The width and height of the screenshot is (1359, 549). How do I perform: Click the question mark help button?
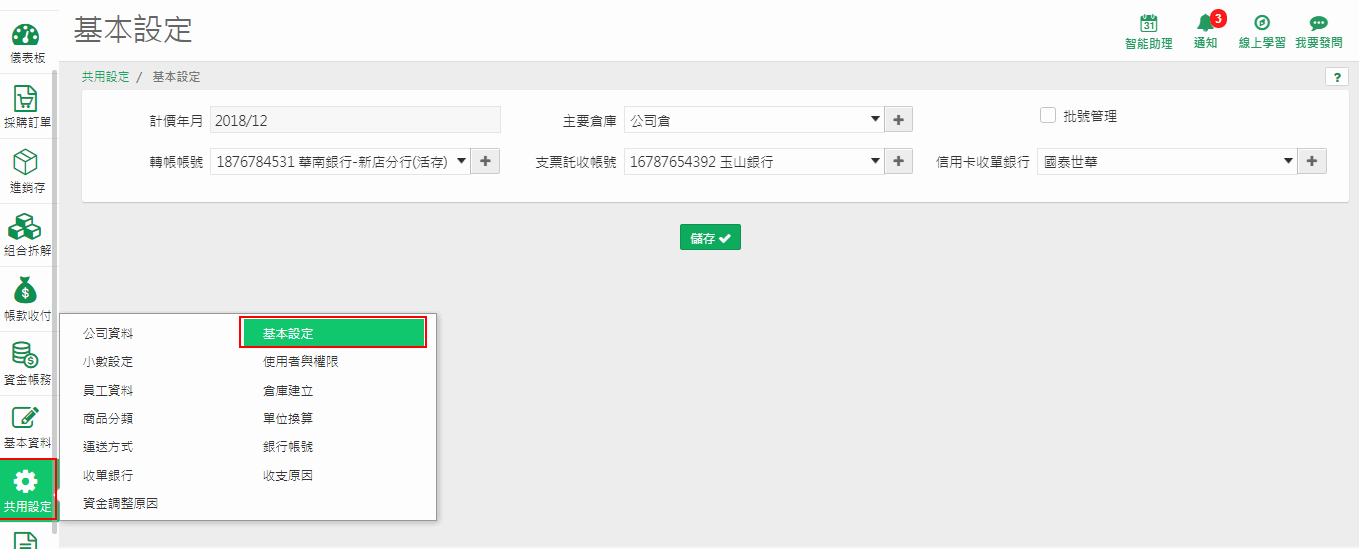tap(1336, 77)
